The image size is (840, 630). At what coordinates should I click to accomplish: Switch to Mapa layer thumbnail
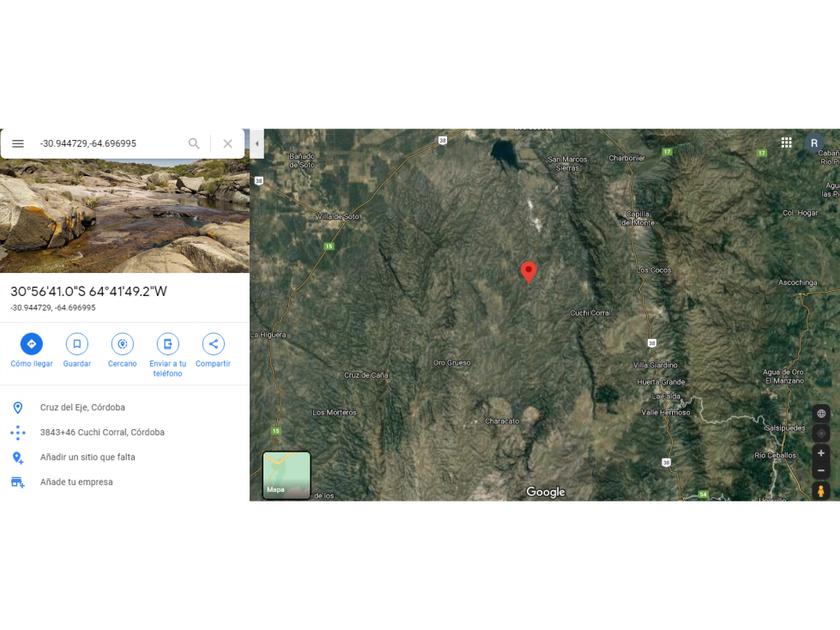(287, 475)
